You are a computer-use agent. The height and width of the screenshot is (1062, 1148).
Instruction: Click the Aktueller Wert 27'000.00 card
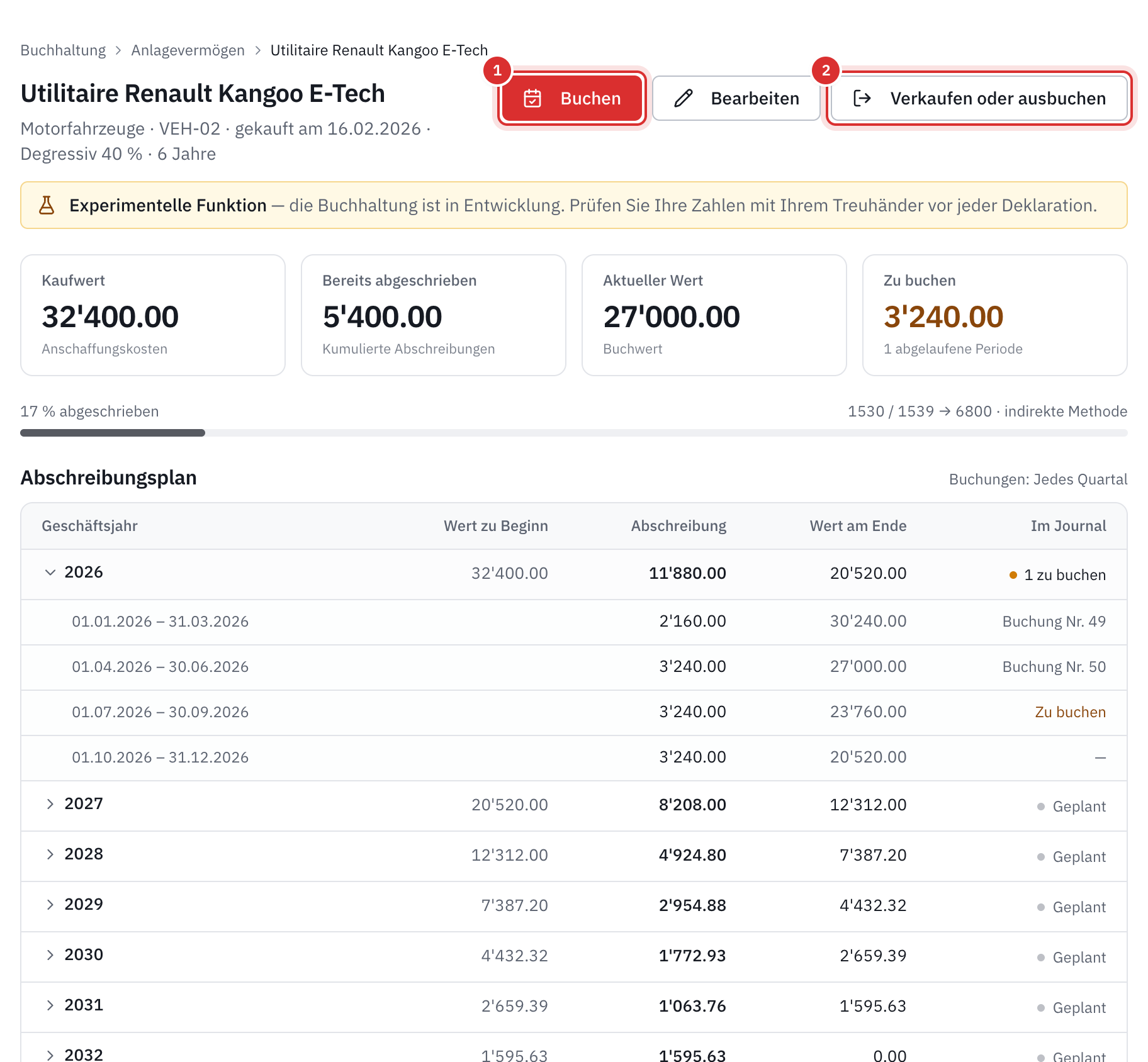[714, 315]
